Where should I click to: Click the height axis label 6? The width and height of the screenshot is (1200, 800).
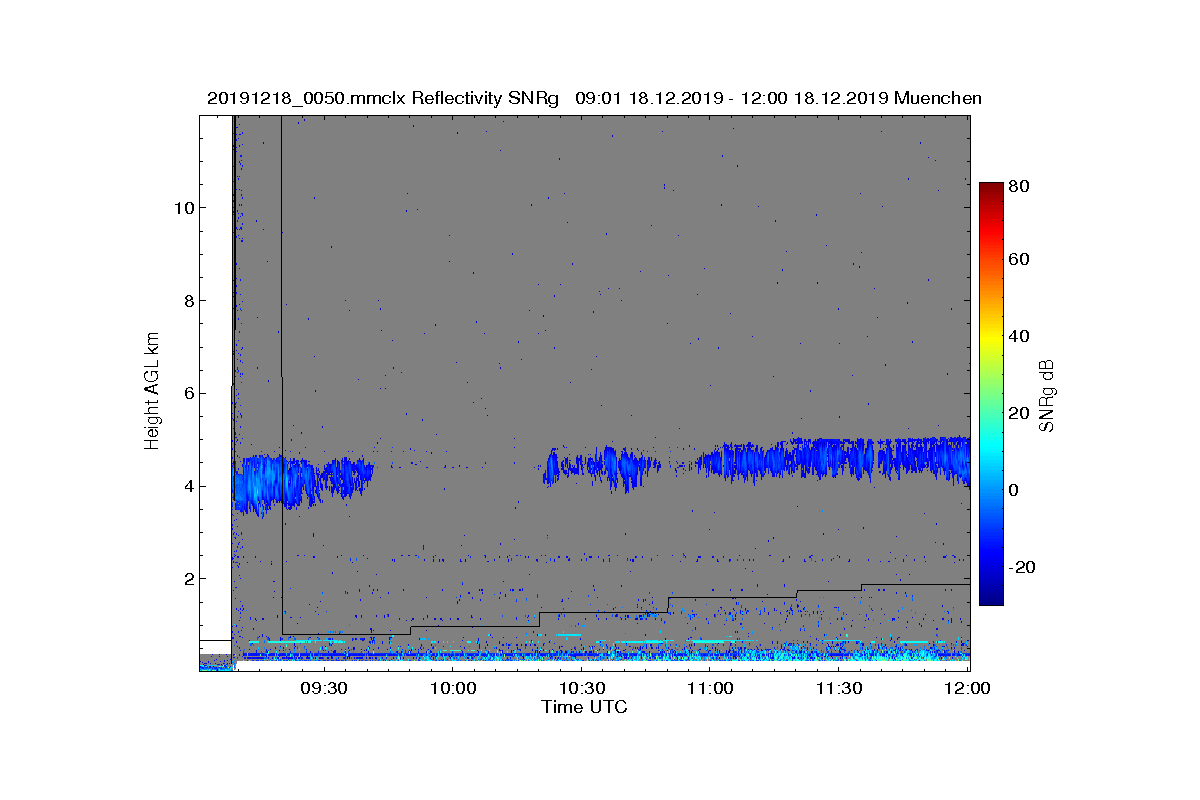(188, 394)
